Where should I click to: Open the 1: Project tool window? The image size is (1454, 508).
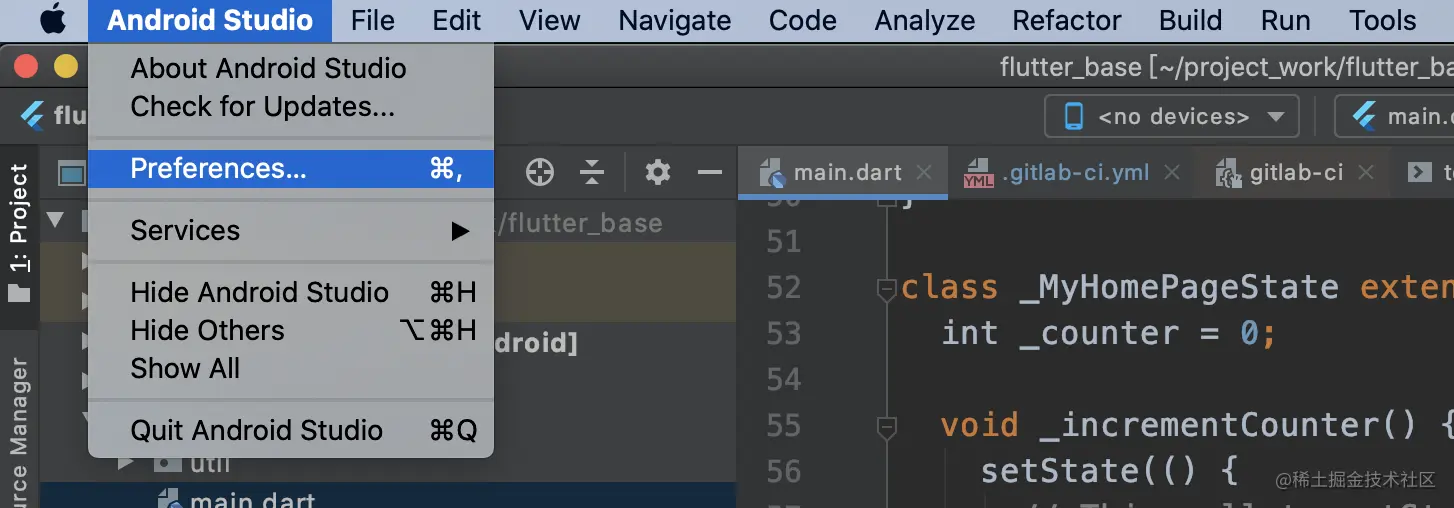pos(19,233)
